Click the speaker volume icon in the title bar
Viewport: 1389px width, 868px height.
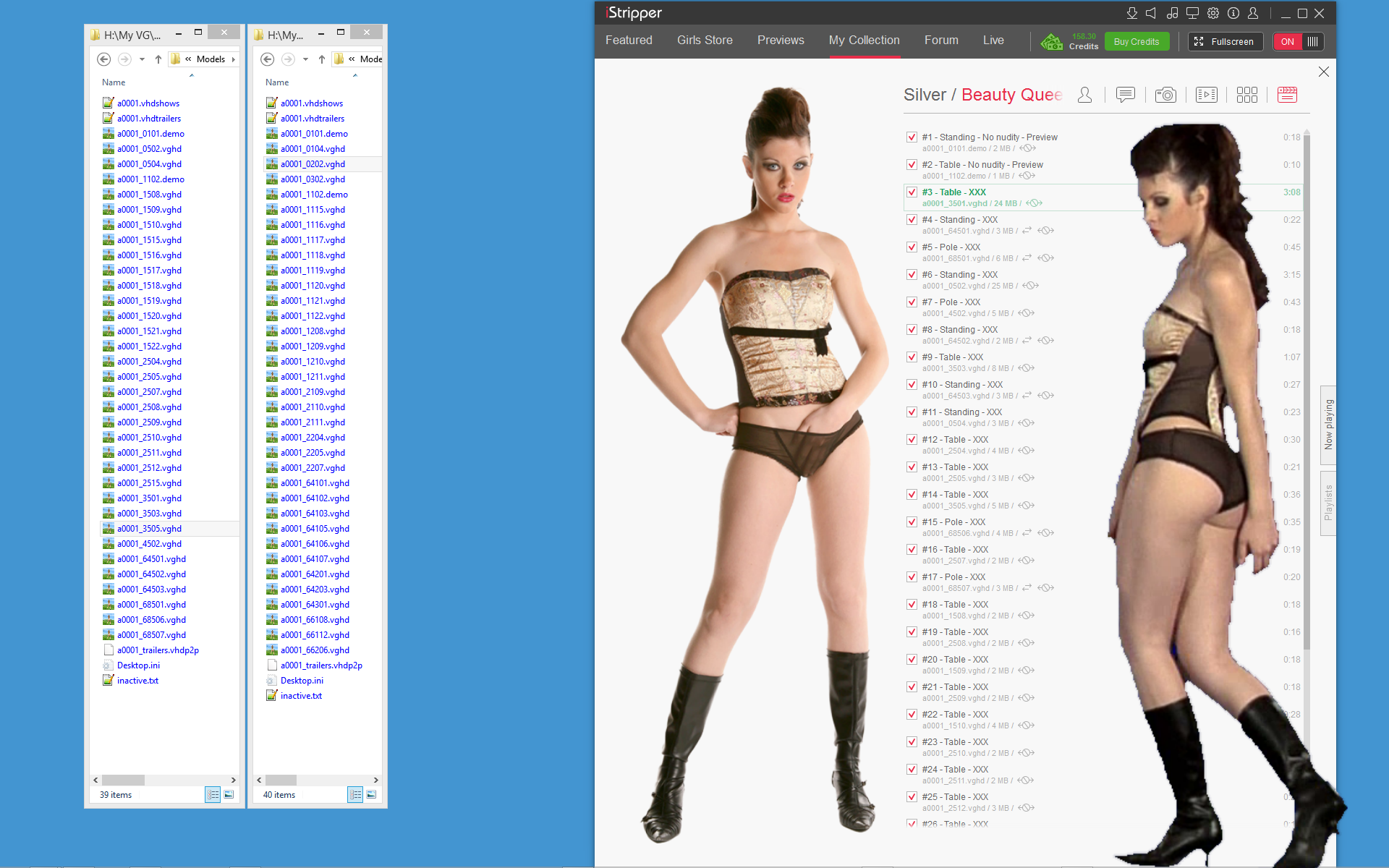tap(1152, 13)
